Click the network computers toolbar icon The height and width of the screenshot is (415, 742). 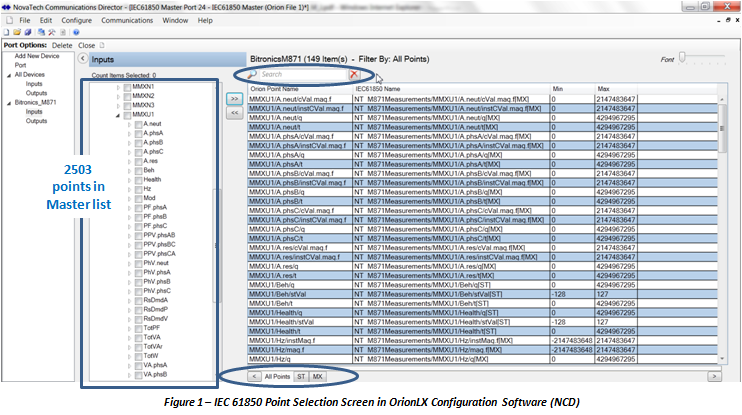(x=42, y=32)
